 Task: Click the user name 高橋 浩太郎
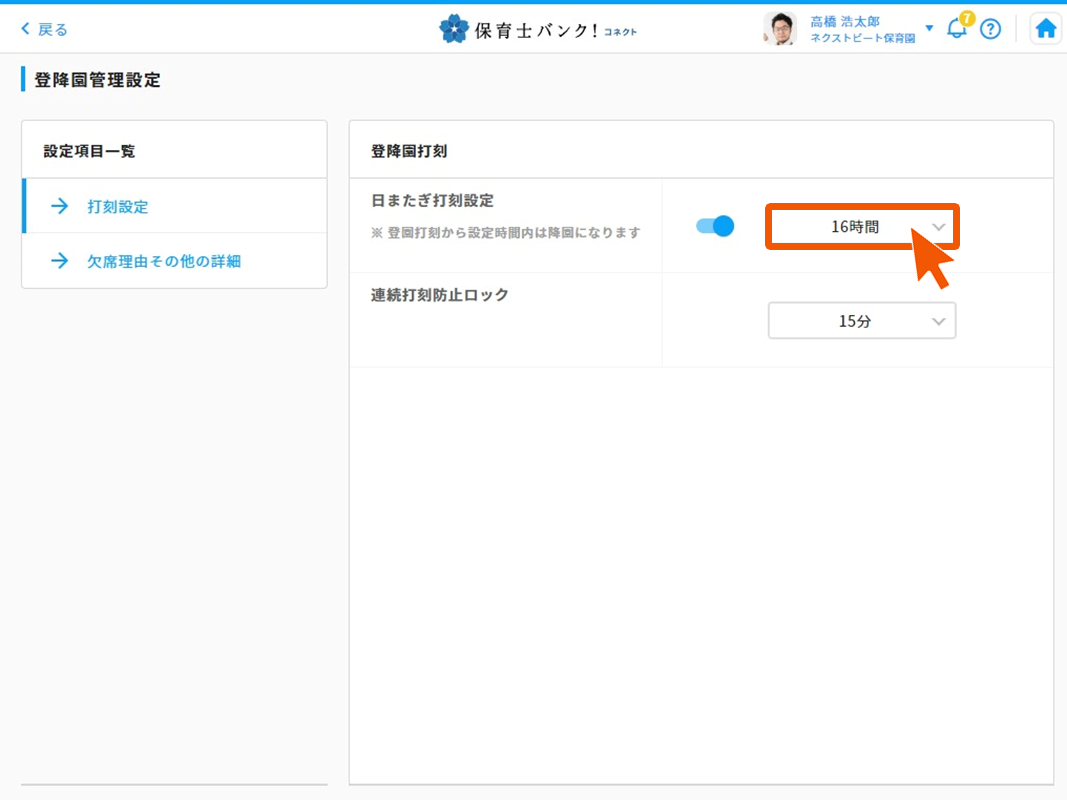tap(845, 21)
